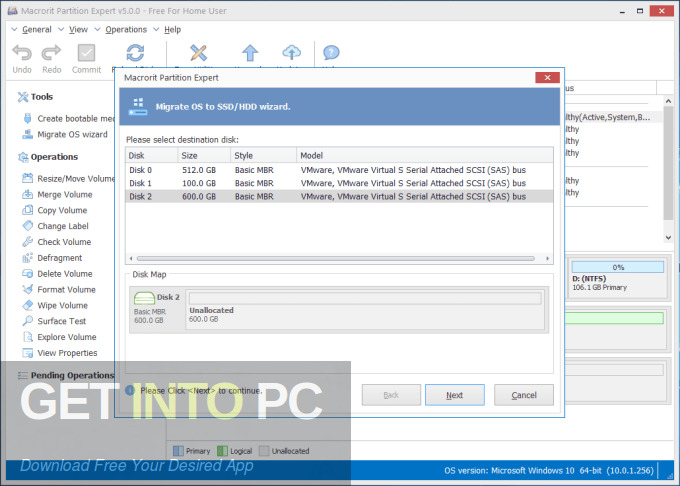The height and width of the screenshot is (486, 680).
Task: Click the Surface Test magnifier icon
Action: [x=28, y=321]
